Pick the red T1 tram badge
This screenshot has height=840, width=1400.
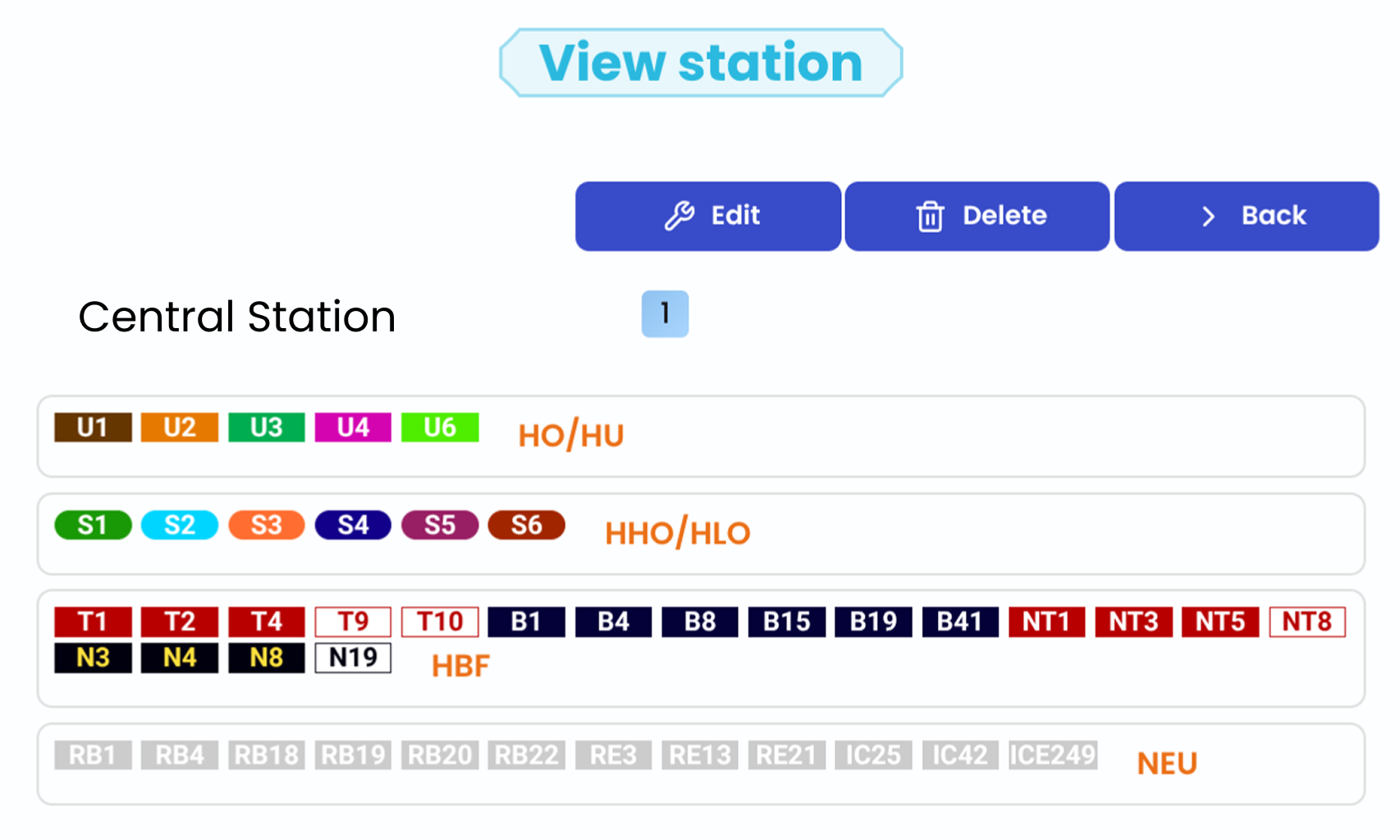pyautogui.click(x=93, y=622)
